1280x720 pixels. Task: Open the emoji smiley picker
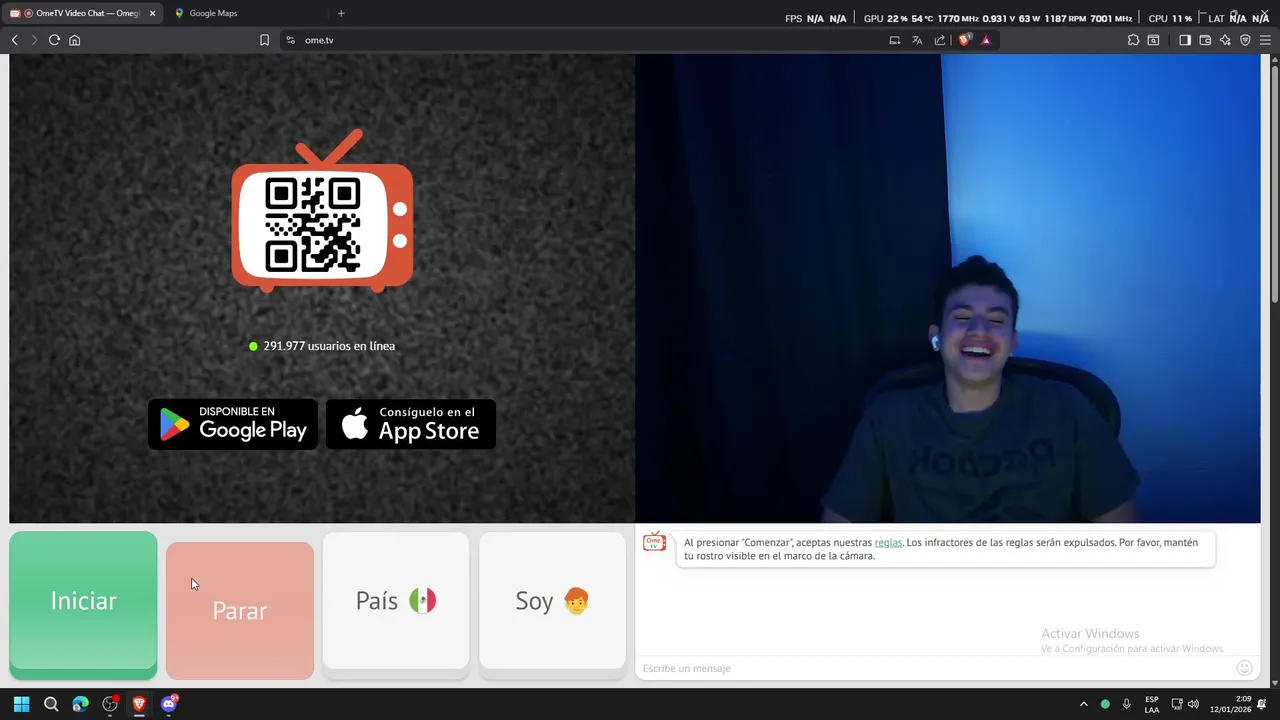tap(1244, 668)
